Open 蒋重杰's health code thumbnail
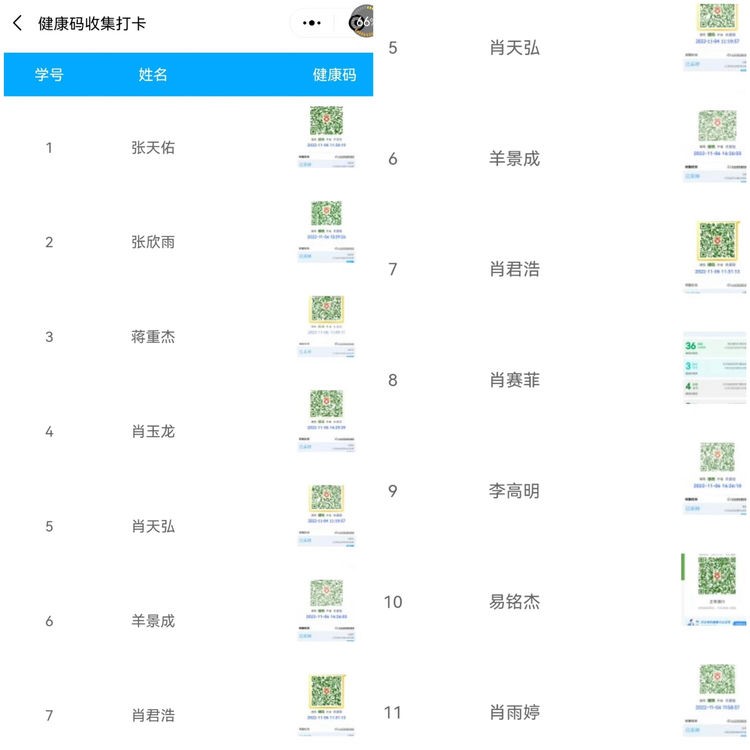Screen dimensions: 750x750 tap(327, 326)
